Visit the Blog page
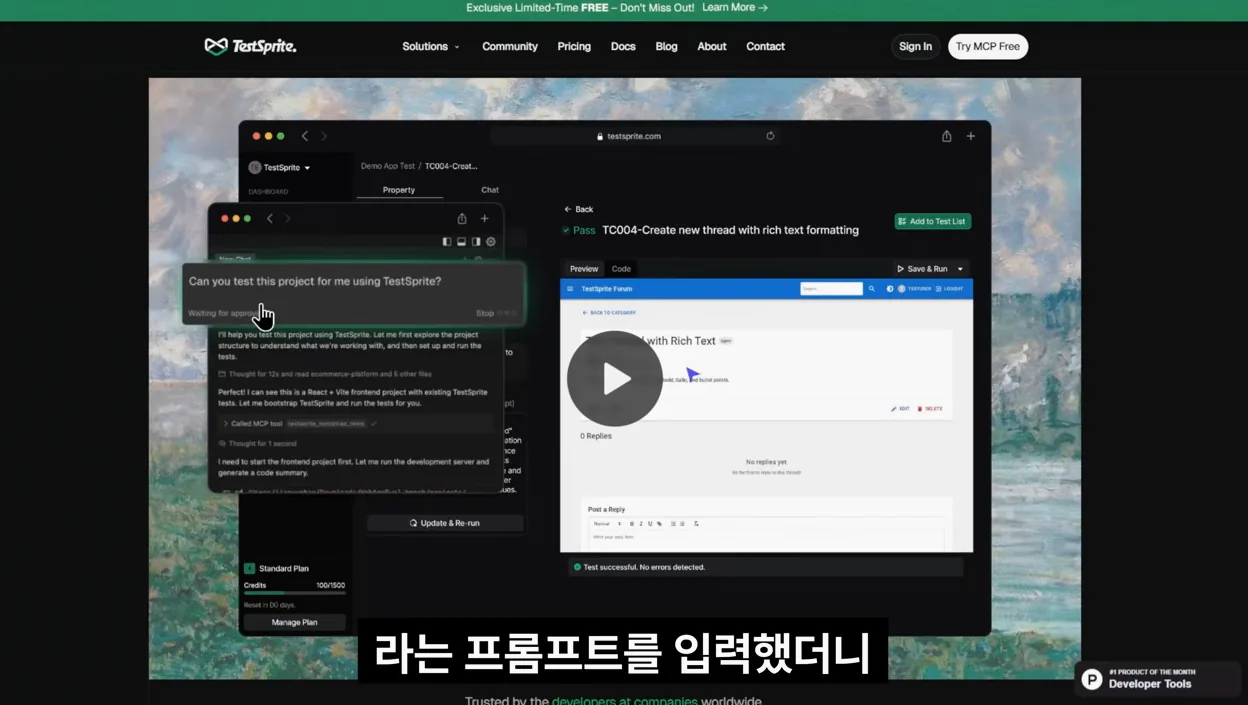1248x705 pixels. tap(666, 46)
